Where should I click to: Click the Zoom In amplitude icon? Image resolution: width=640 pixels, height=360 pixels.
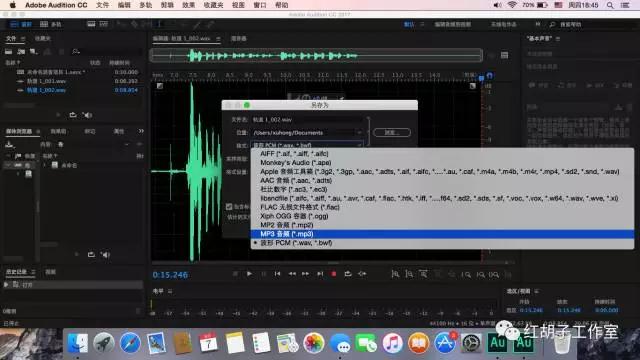pos(395,274)
